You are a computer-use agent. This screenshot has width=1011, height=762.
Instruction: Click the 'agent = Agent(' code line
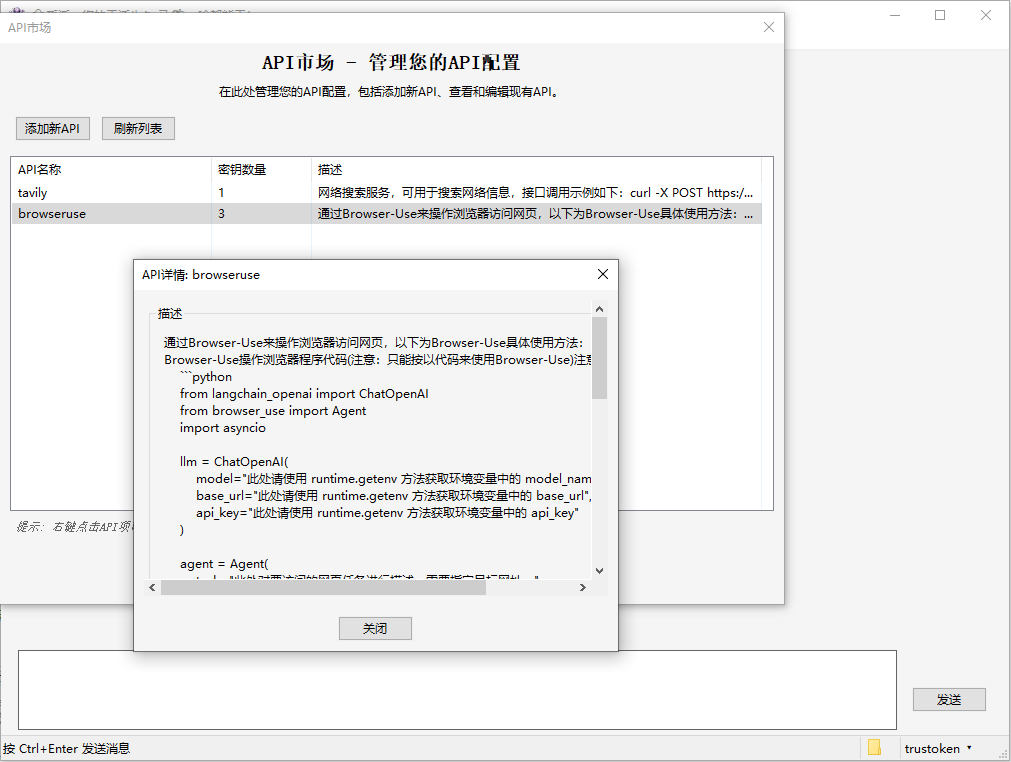coord(224,563)
